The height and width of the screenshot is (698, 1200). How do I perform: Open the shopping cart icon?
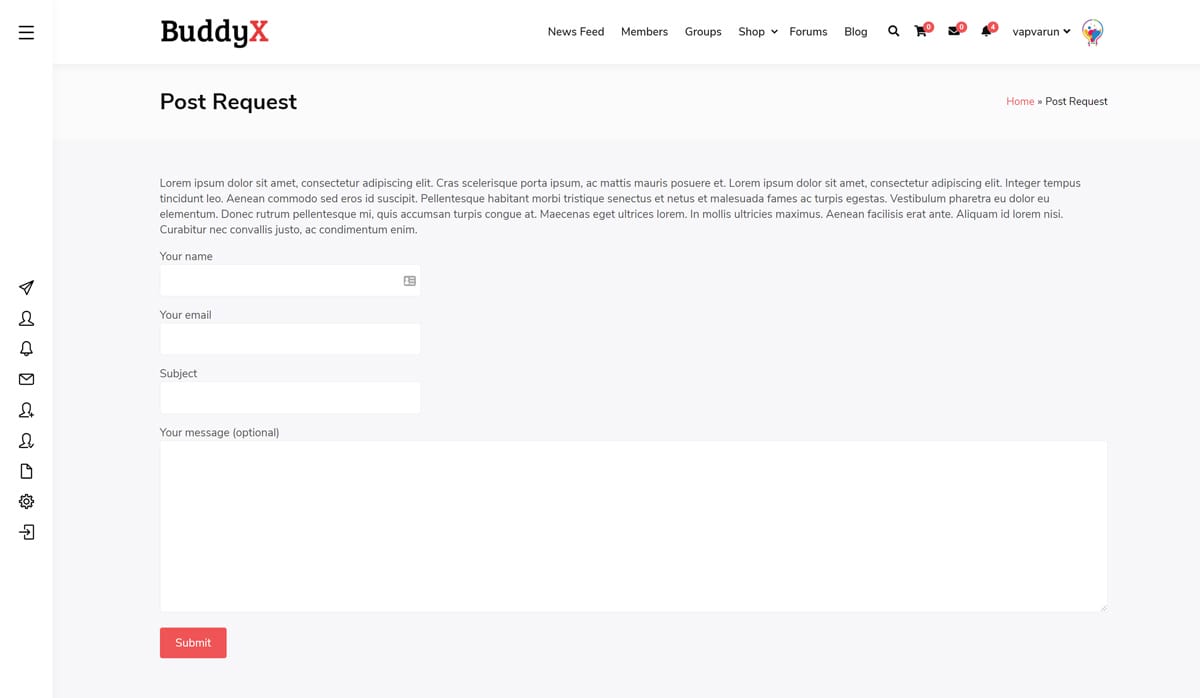coord(921,32)
